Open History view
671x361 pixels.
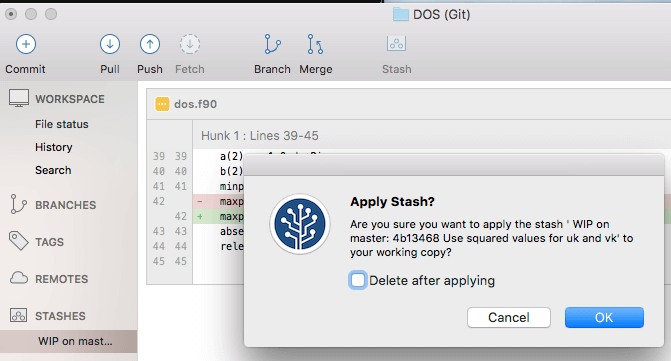pyautogui.click(x=53, y=147)
